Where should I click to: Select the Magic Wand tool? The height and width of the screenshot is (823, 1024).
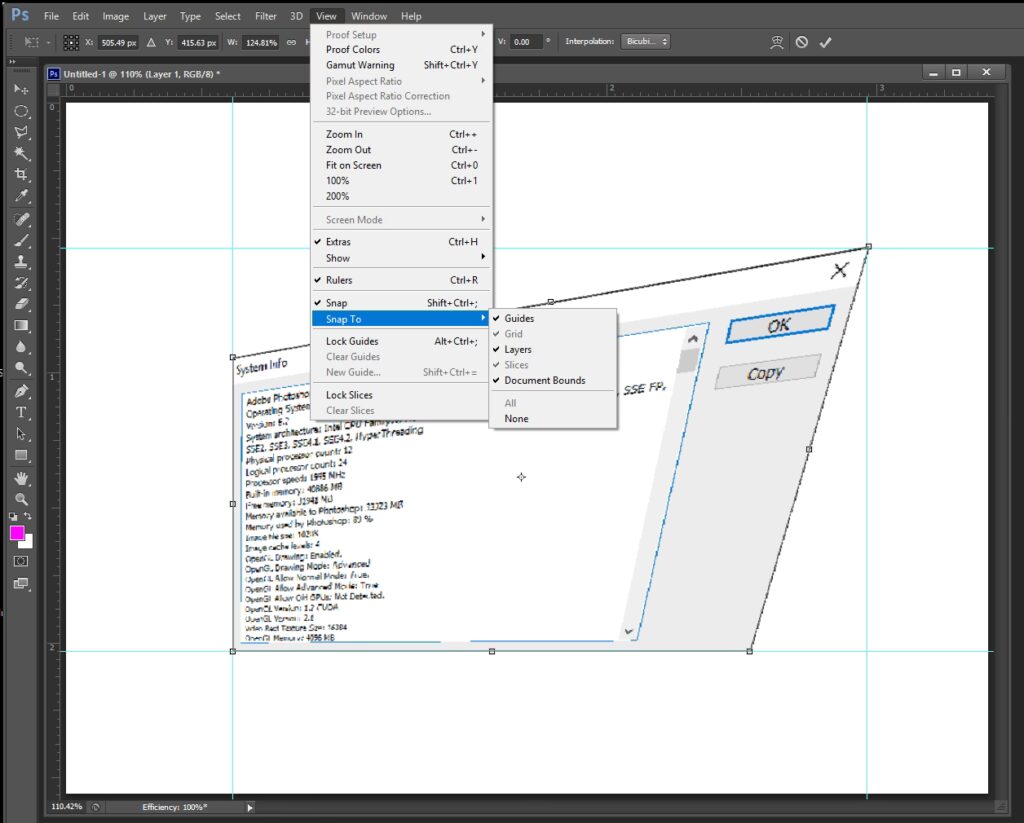pos(21,153)
